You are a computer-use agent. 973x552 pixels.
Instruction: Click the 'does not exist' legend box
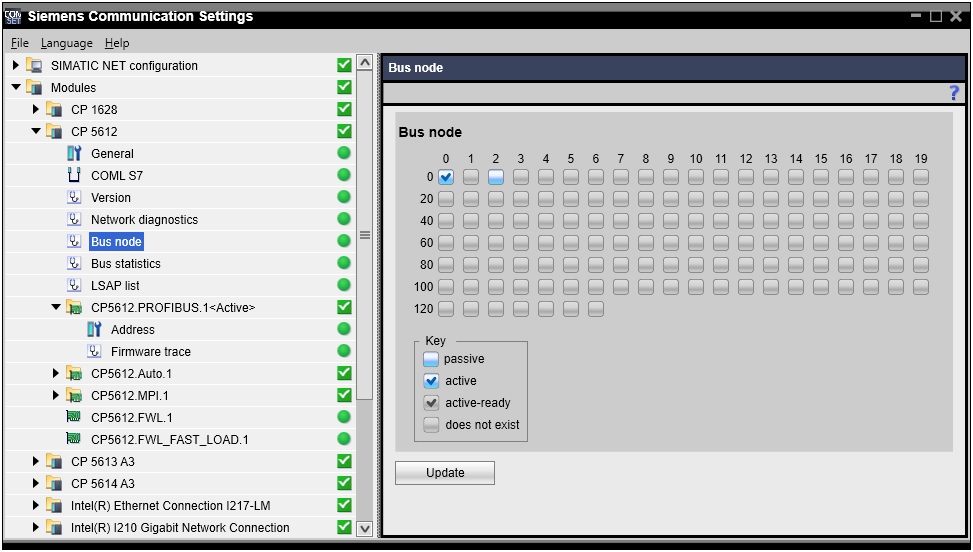[x=431, y=425]
